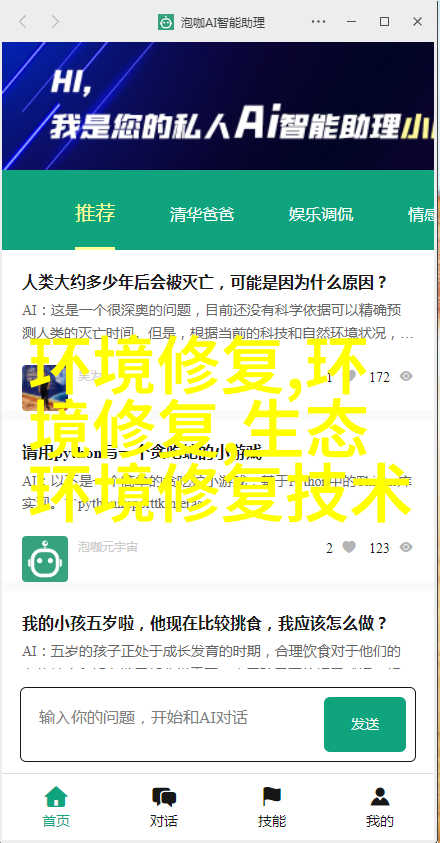This screenshot has width=440, height=843.
Task: Go back with the left arrow icon
Action: tap(23, 22)
